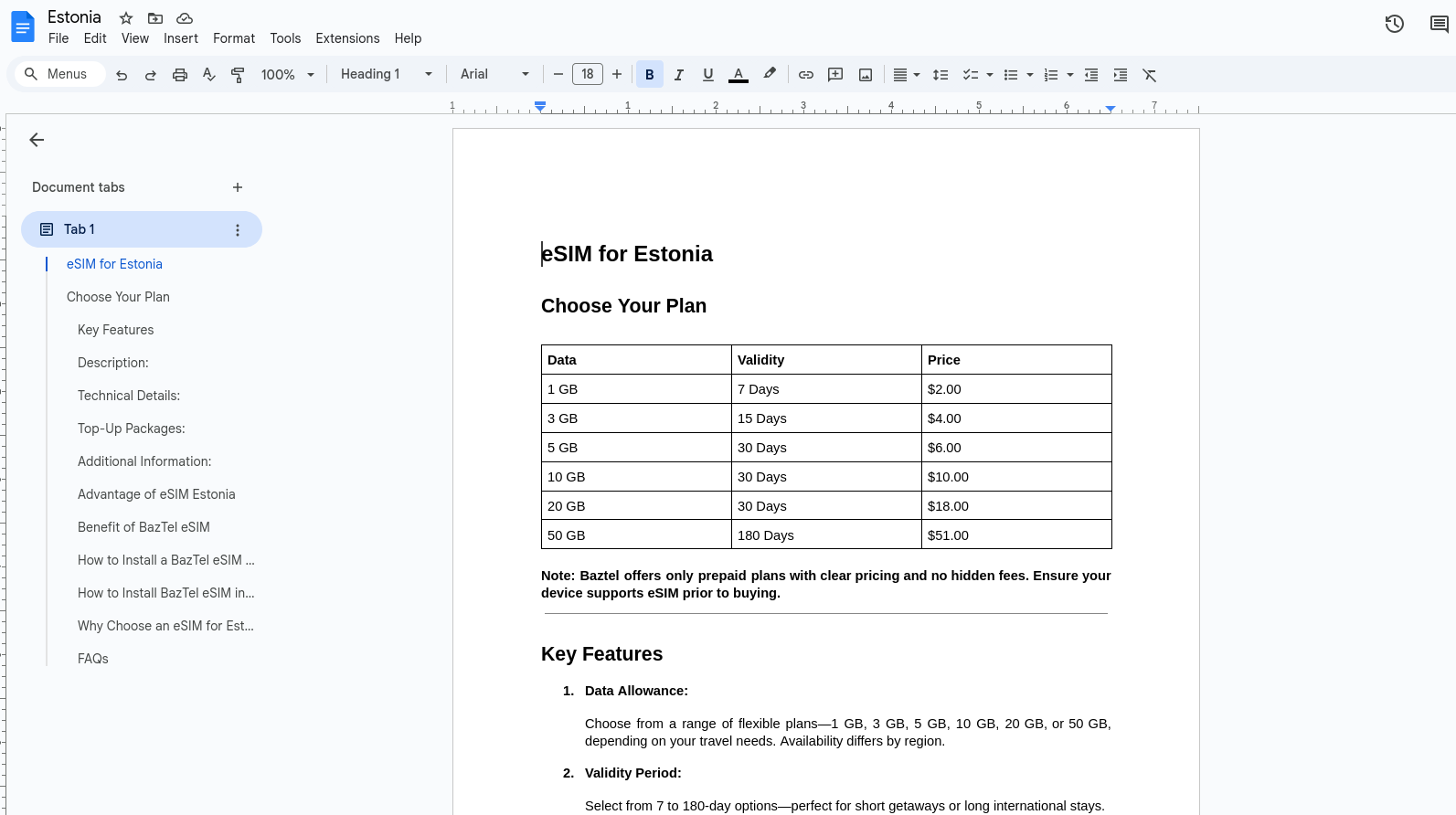Click the add comment icon
Image resolution: width=1456 pixels, height=815 pixels.
pos(834,75)
